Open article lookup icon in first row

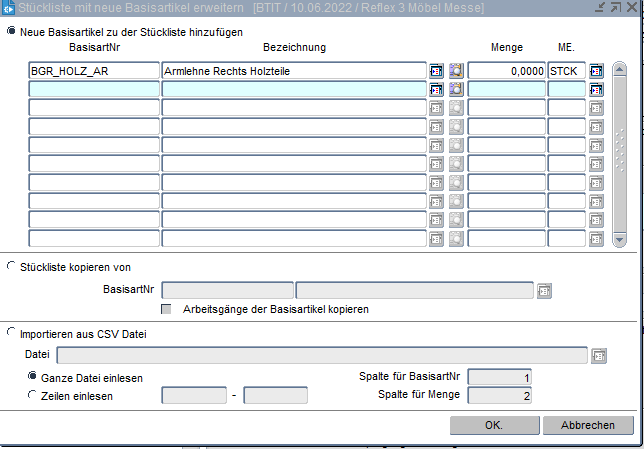436,71
